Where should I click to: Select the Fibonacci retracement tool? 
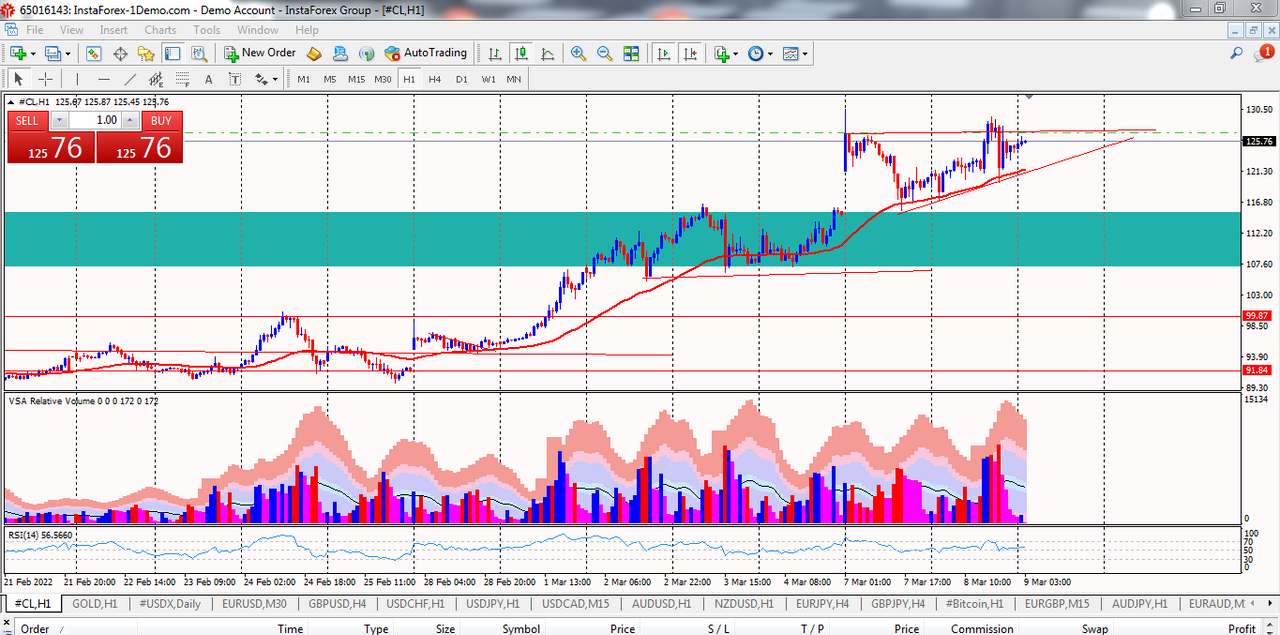pyautogui.click(x=156, y=79)
